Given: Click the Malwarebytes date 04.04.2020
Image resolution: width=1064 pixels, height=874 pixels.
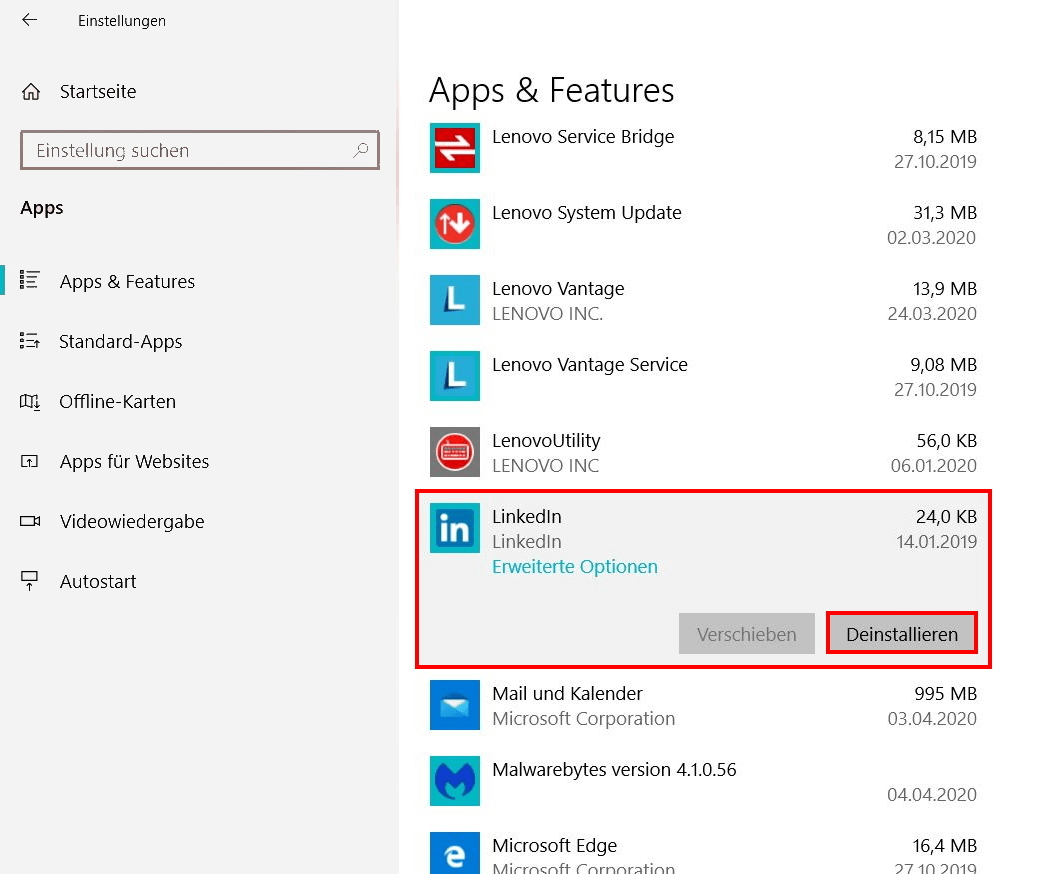Looking at the screenshot, I should click(x=932, y=795).
